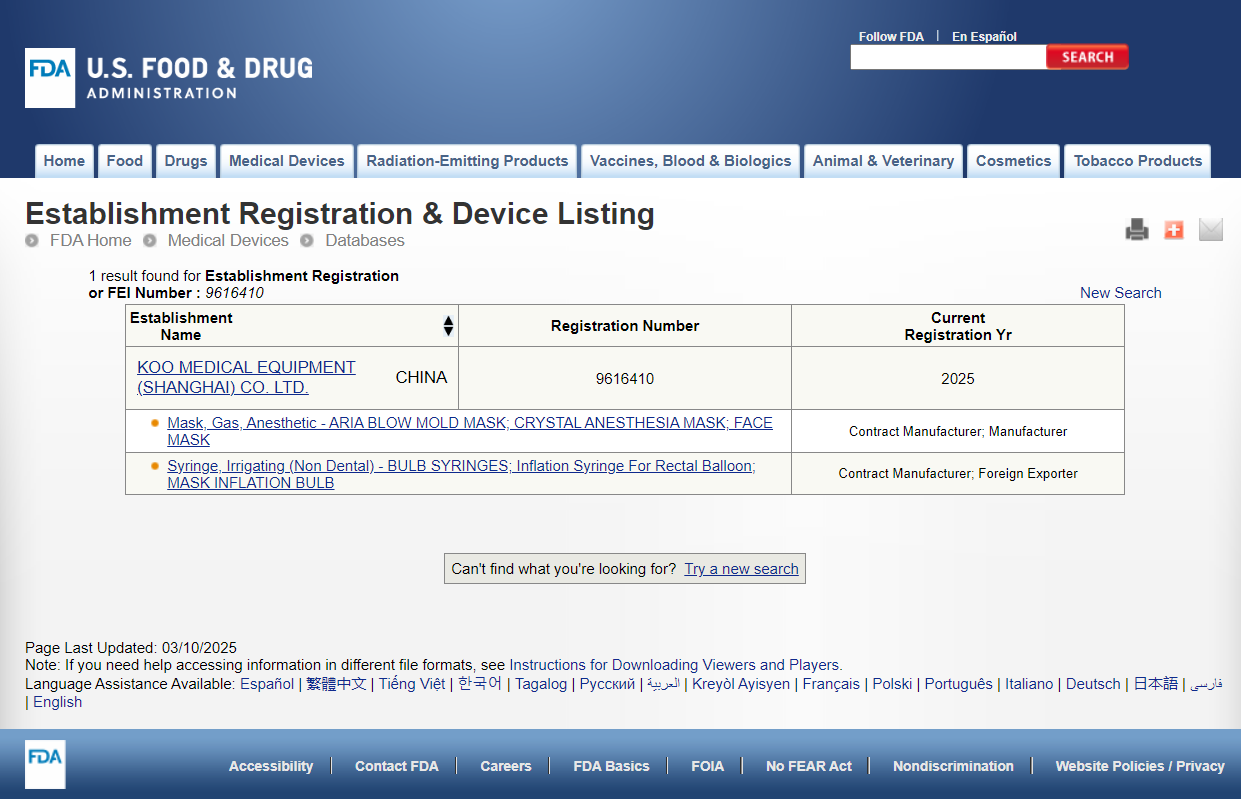This screenshot has width=1241, height=799.
Task: Open the Medical Devices tab
Action: (x=286, y=161)
